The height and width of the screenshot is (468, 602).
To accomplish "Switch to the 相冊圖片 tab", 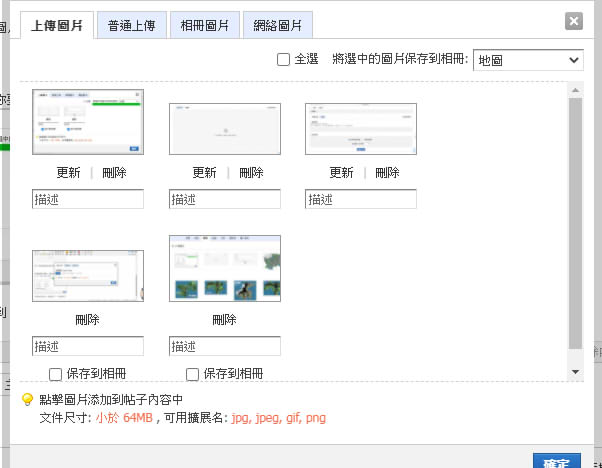I will coord(205,25).
